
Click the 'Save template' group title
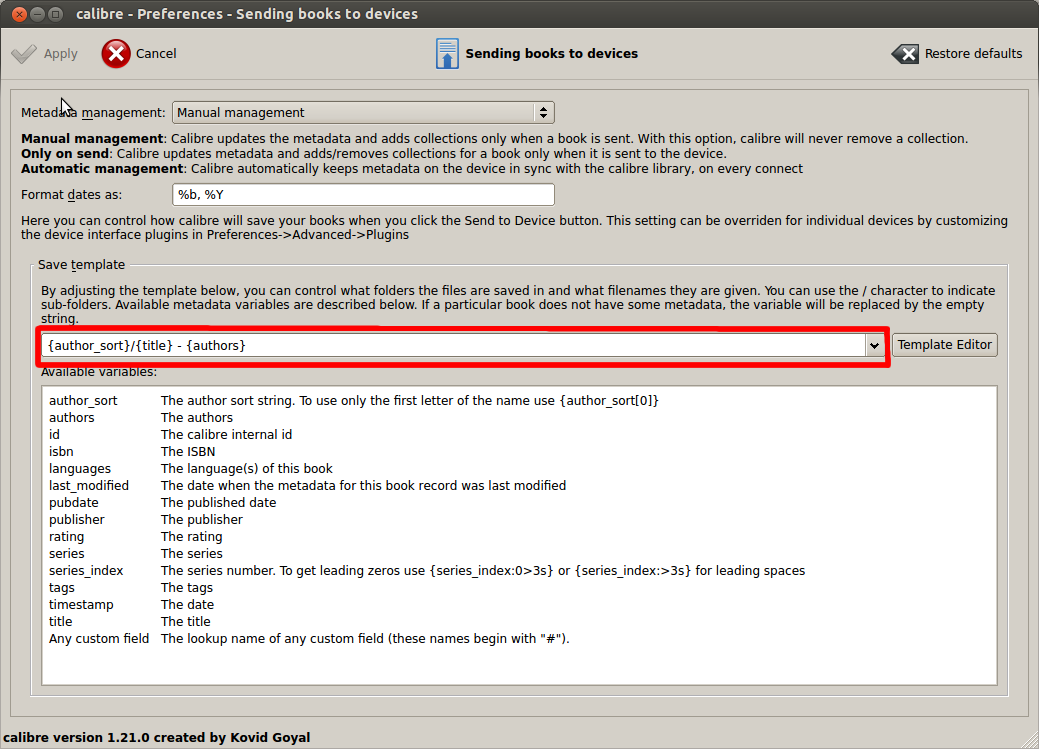[x=82, y=264]
